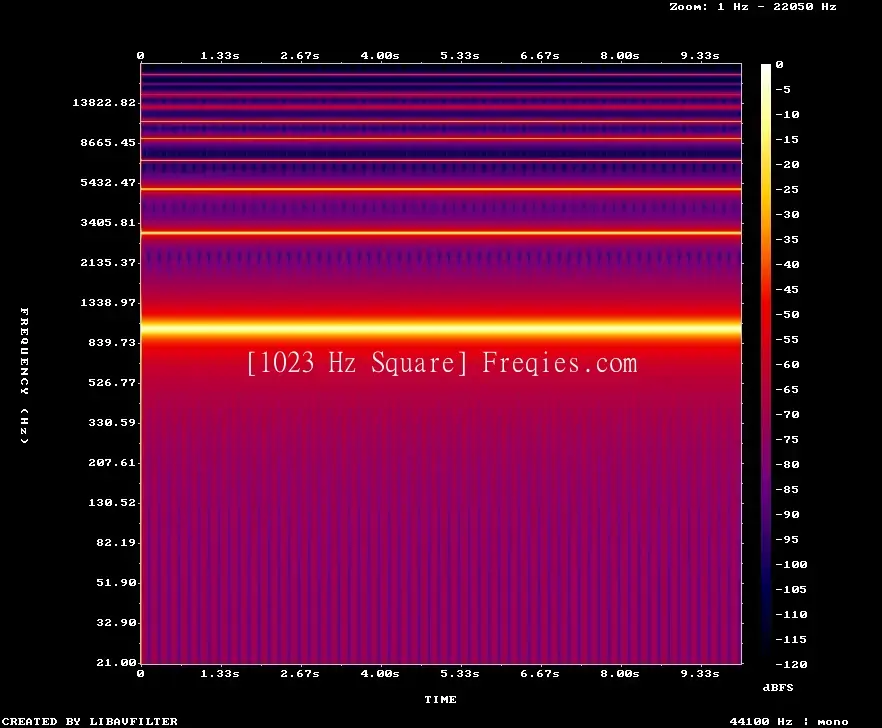Click the dBFS color gradient bar

click(x=766, y=364)
